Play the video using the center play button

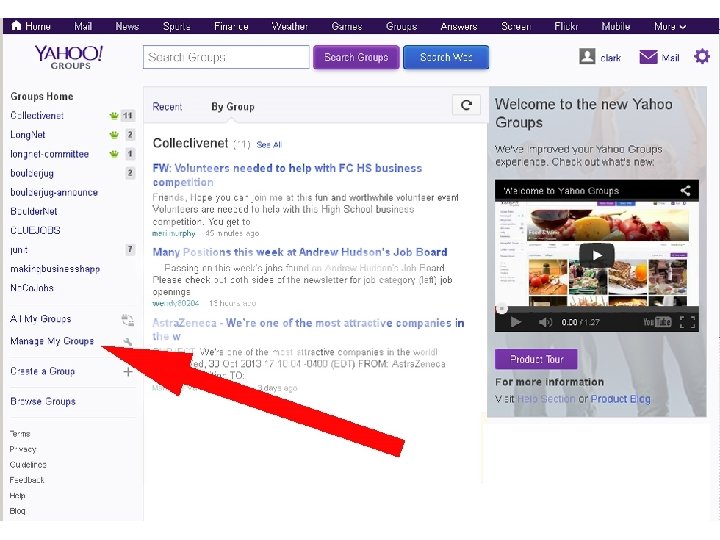596,255
